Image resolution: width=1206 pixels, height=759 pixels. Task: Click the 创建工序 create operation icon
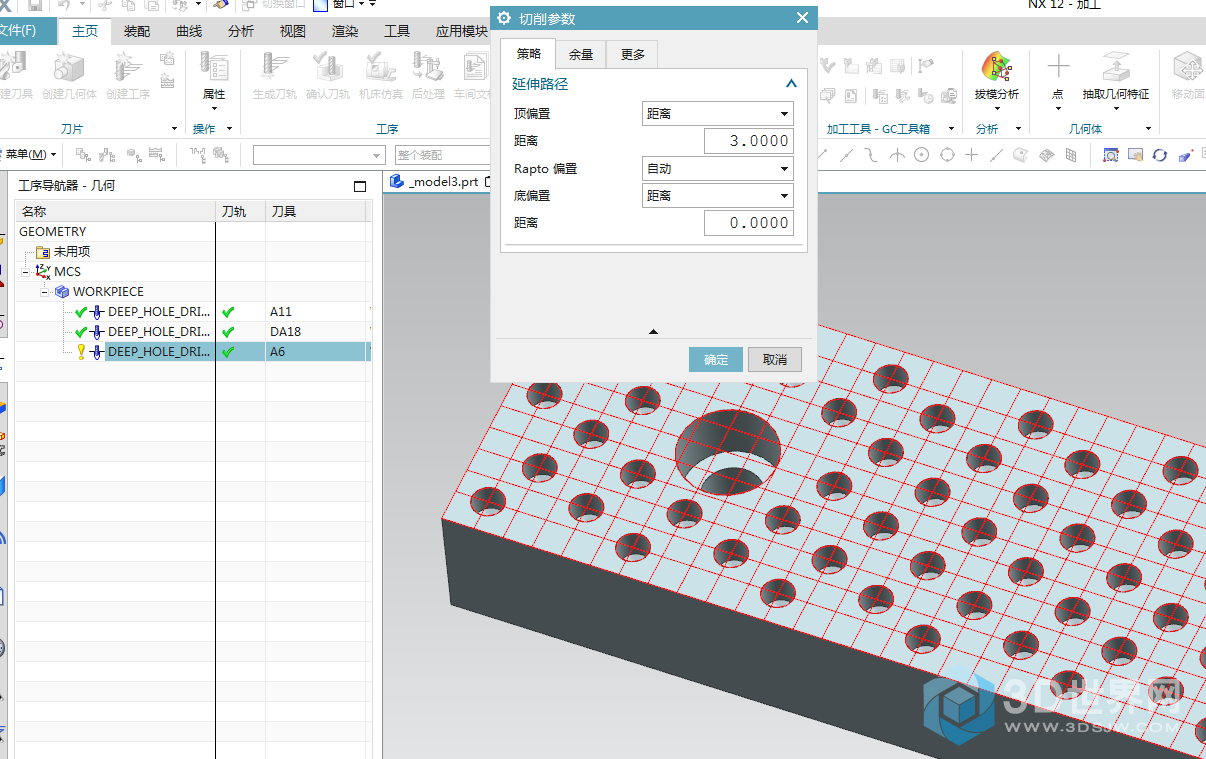(128, 77)
